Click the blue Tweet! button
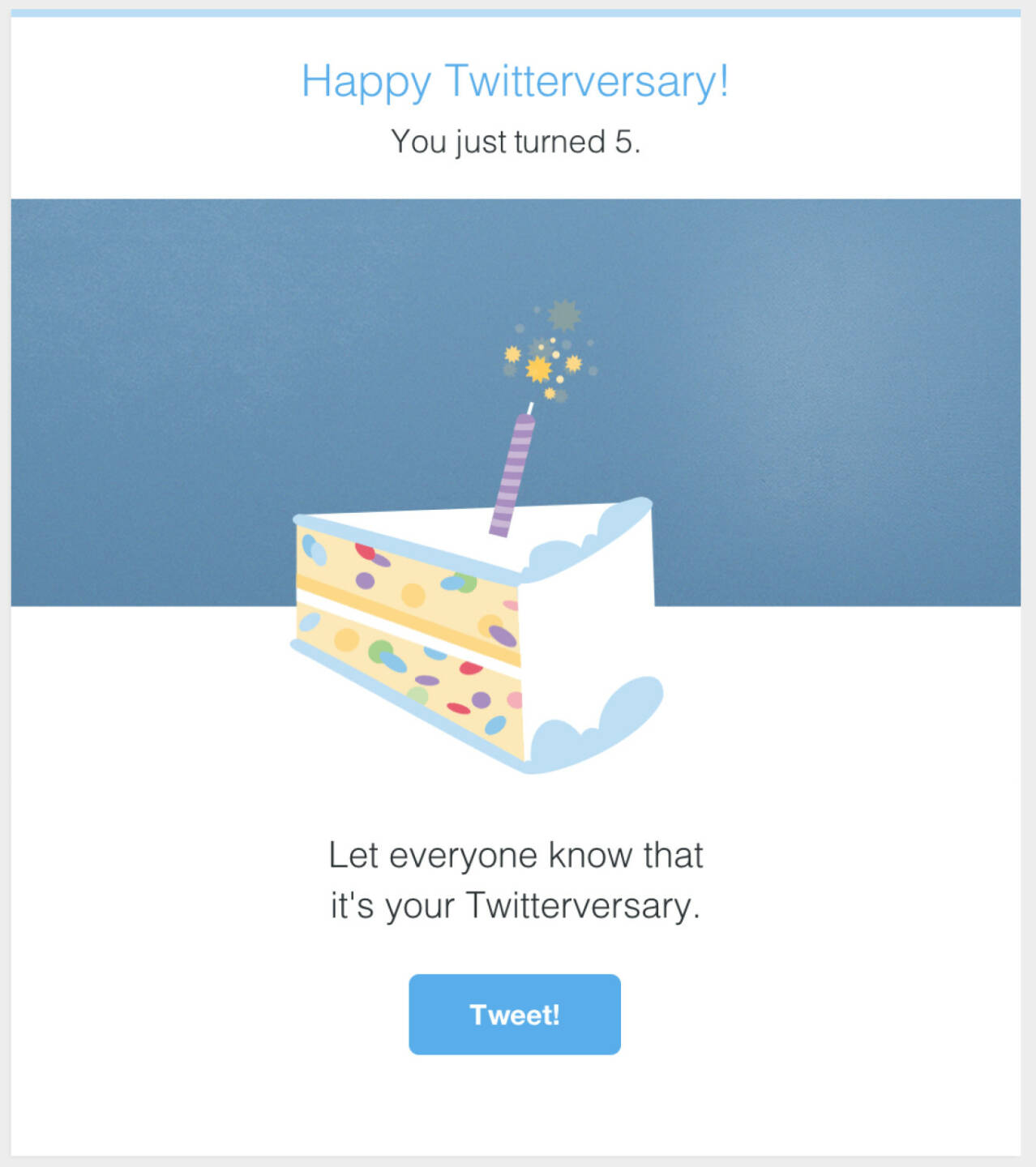Screen dimensions: 1036x1167 pos(514,1014)
